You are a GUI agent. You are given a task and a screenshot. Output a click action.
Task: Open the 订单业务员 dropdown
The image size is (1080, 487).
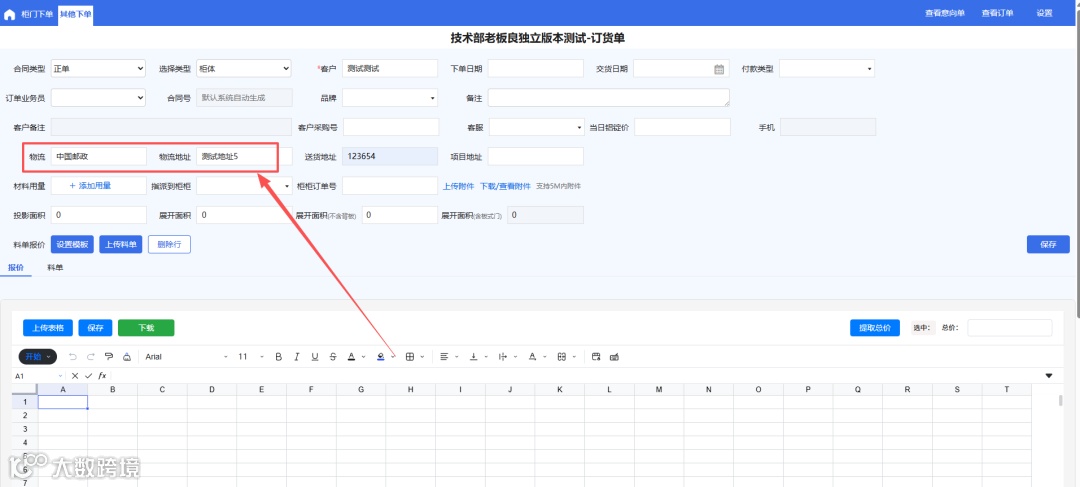point(98,98)
